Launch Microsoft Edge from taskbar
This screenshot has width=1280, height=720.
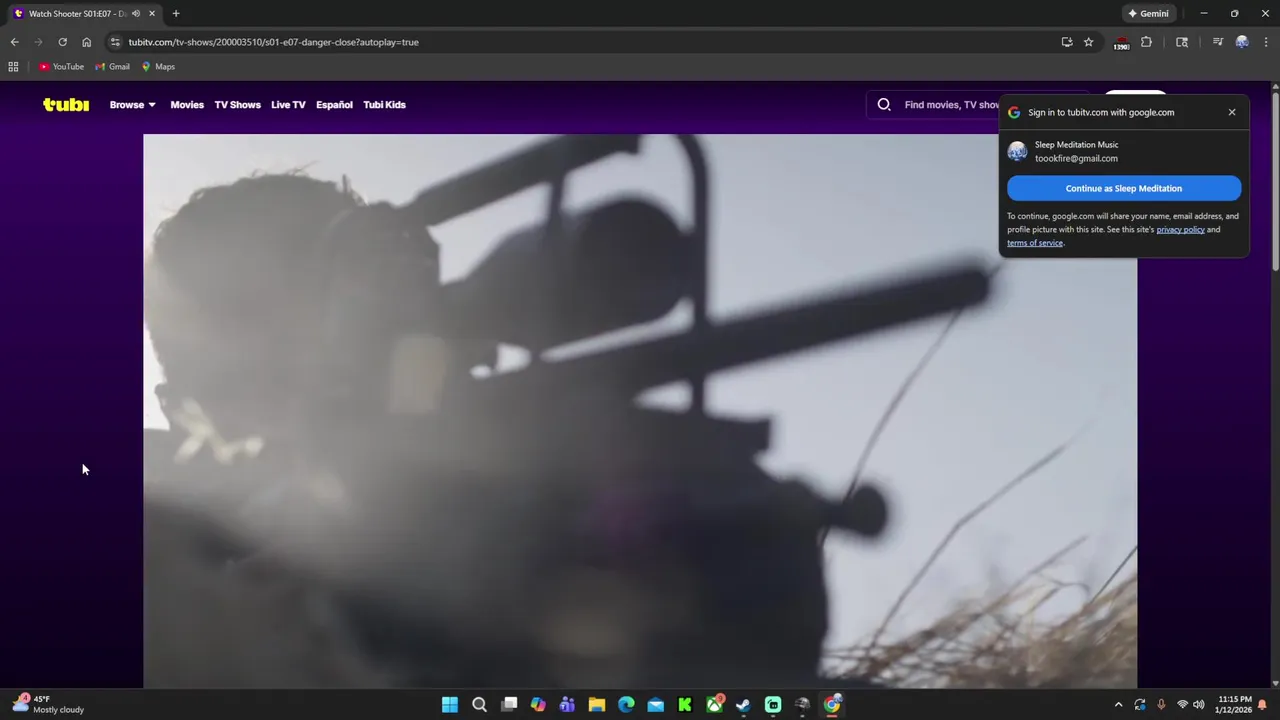coord(626,705)
